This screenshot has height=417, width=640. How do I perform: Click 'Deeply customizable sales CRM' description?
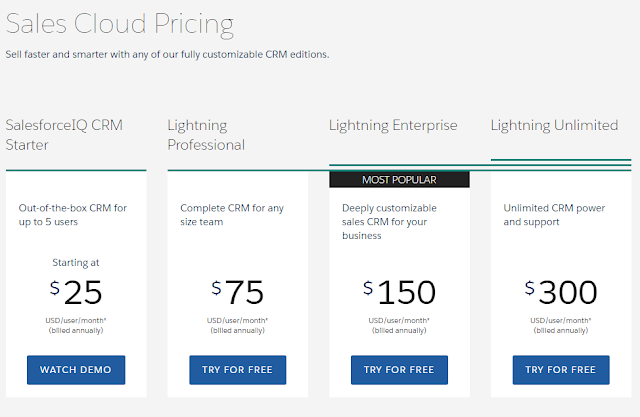pos(389,222)
